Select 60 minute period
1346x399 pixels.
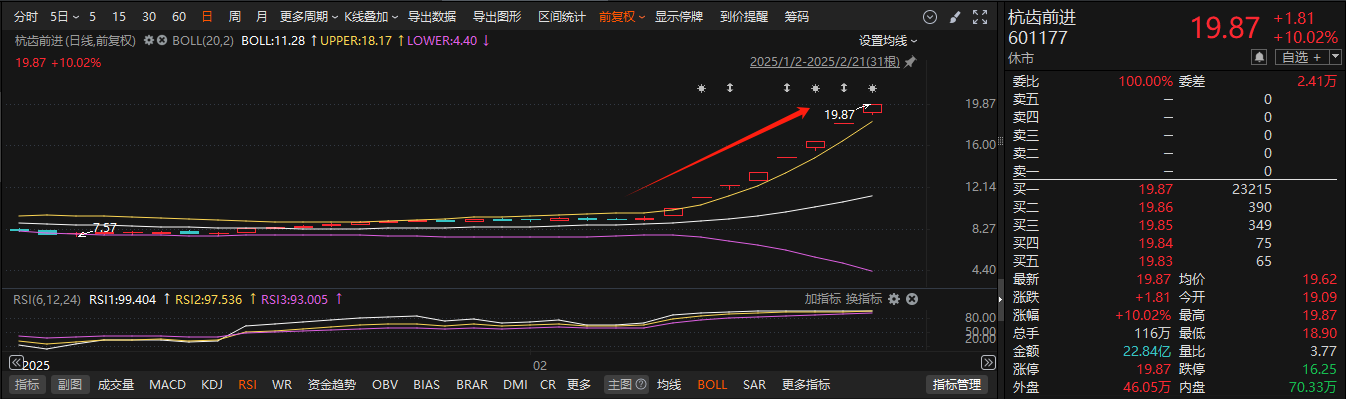pos(179,17)
